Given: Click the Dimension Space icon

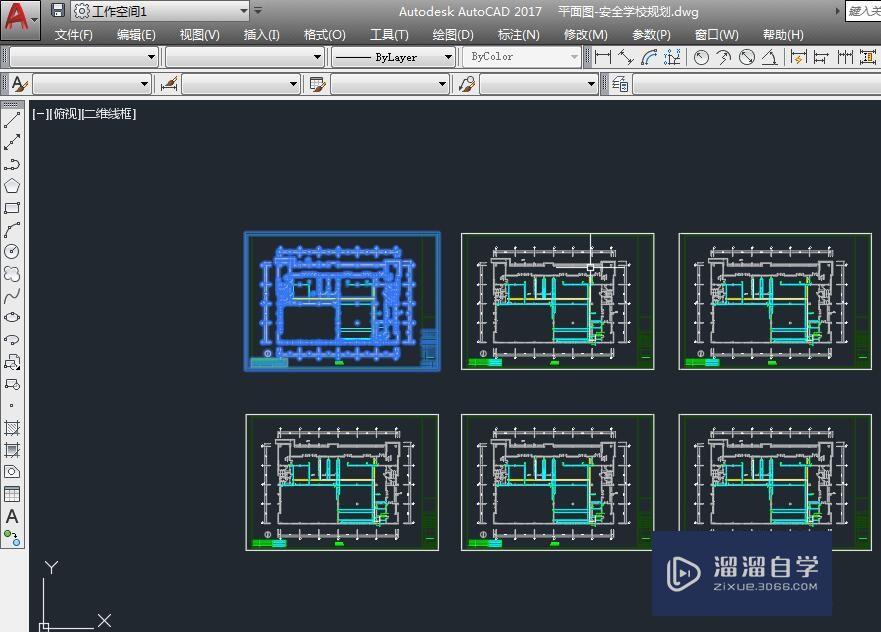Looking at the screenshot, I should (868, 57).
